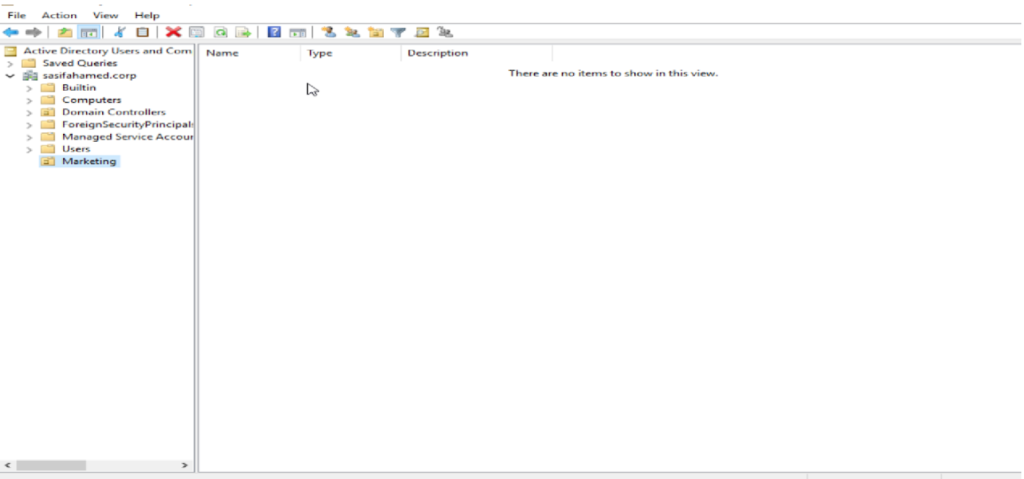Expand the Saved Queries node
This screenshot has width=1024, height=479.
click(11, 63)
